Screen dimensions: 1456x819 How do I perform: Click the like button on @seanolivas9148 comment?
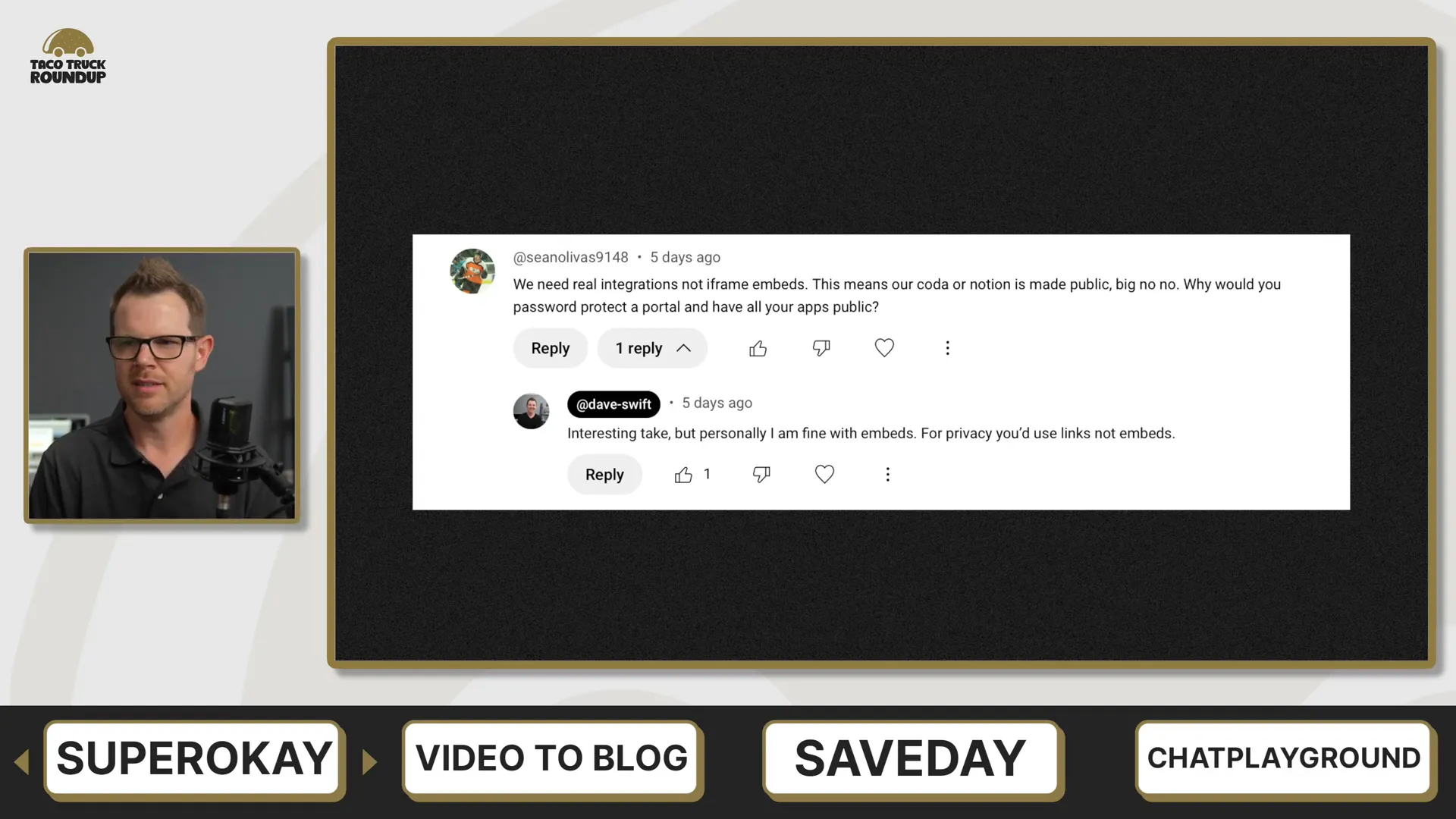tap(756, 347)
